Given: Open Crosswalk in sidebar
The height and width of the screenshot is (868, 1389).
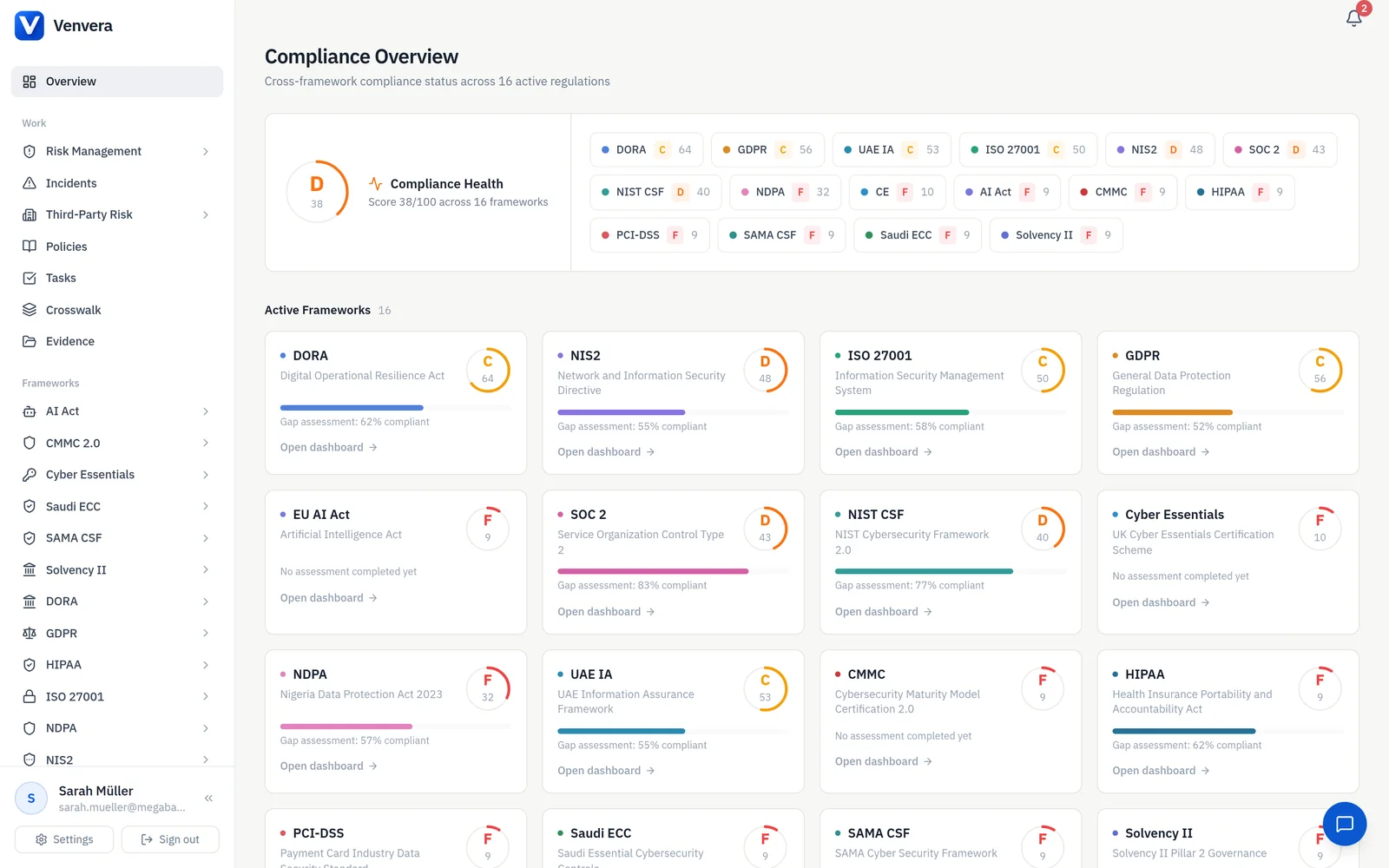Looking at the screenshot, I should pos(117,310).
